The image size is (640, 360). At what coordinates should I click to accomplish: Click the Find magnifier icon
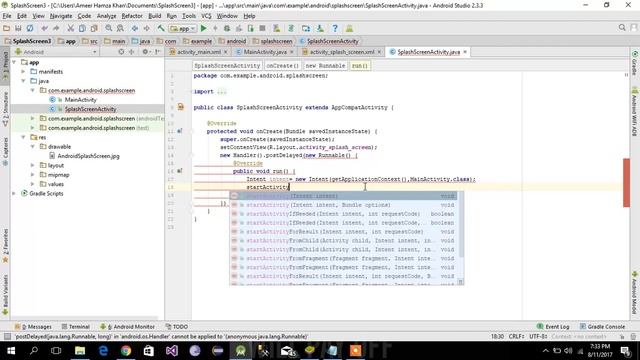[x=109, y=28]
